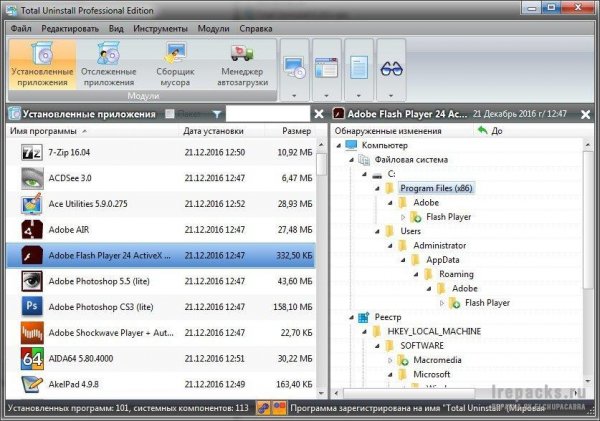Open dropdown under document page icon
The image size is (600, 421).
[x=359, y=96]
